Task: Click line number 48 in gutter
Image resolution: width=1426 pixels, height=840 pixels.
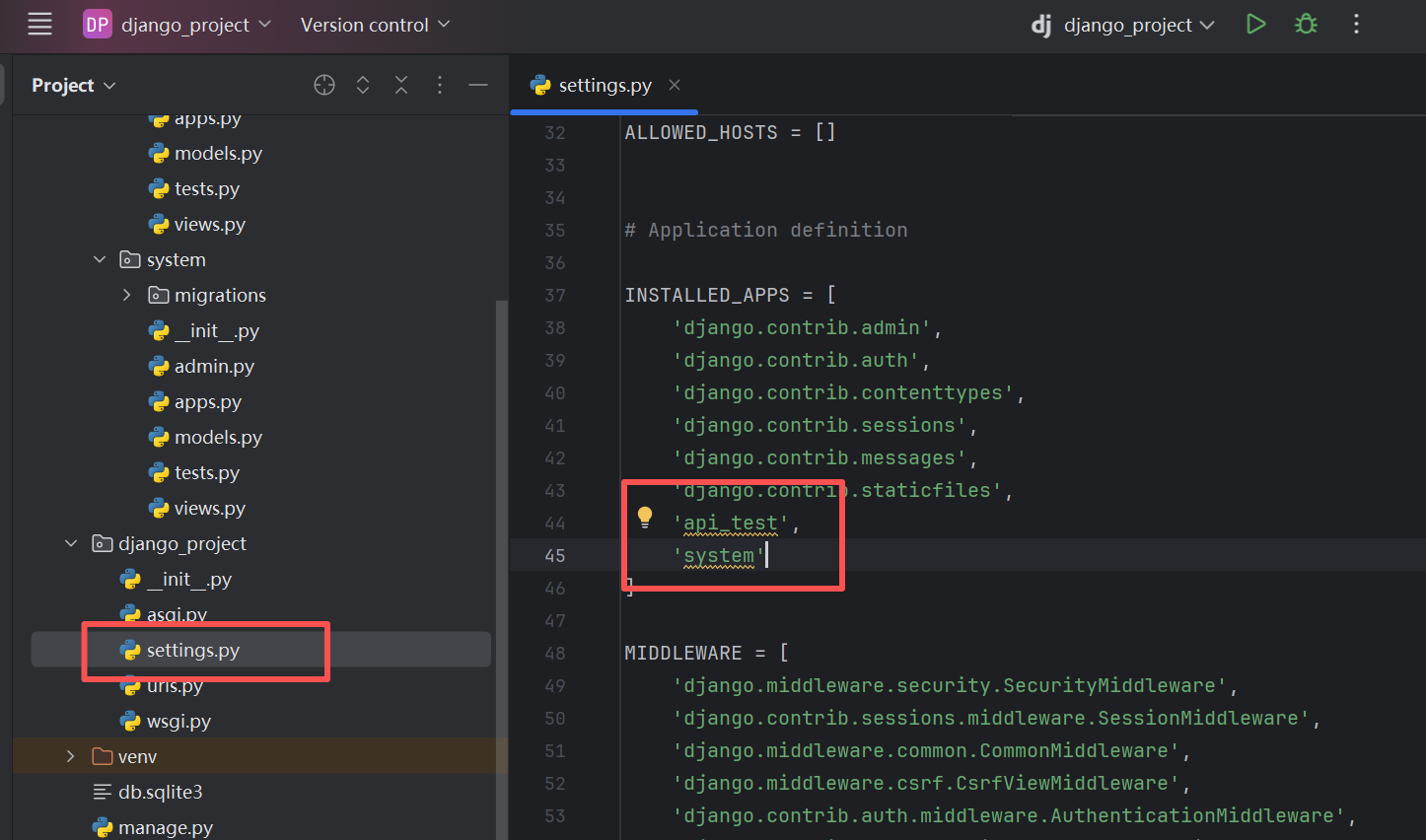Action: tap(555, 653)
